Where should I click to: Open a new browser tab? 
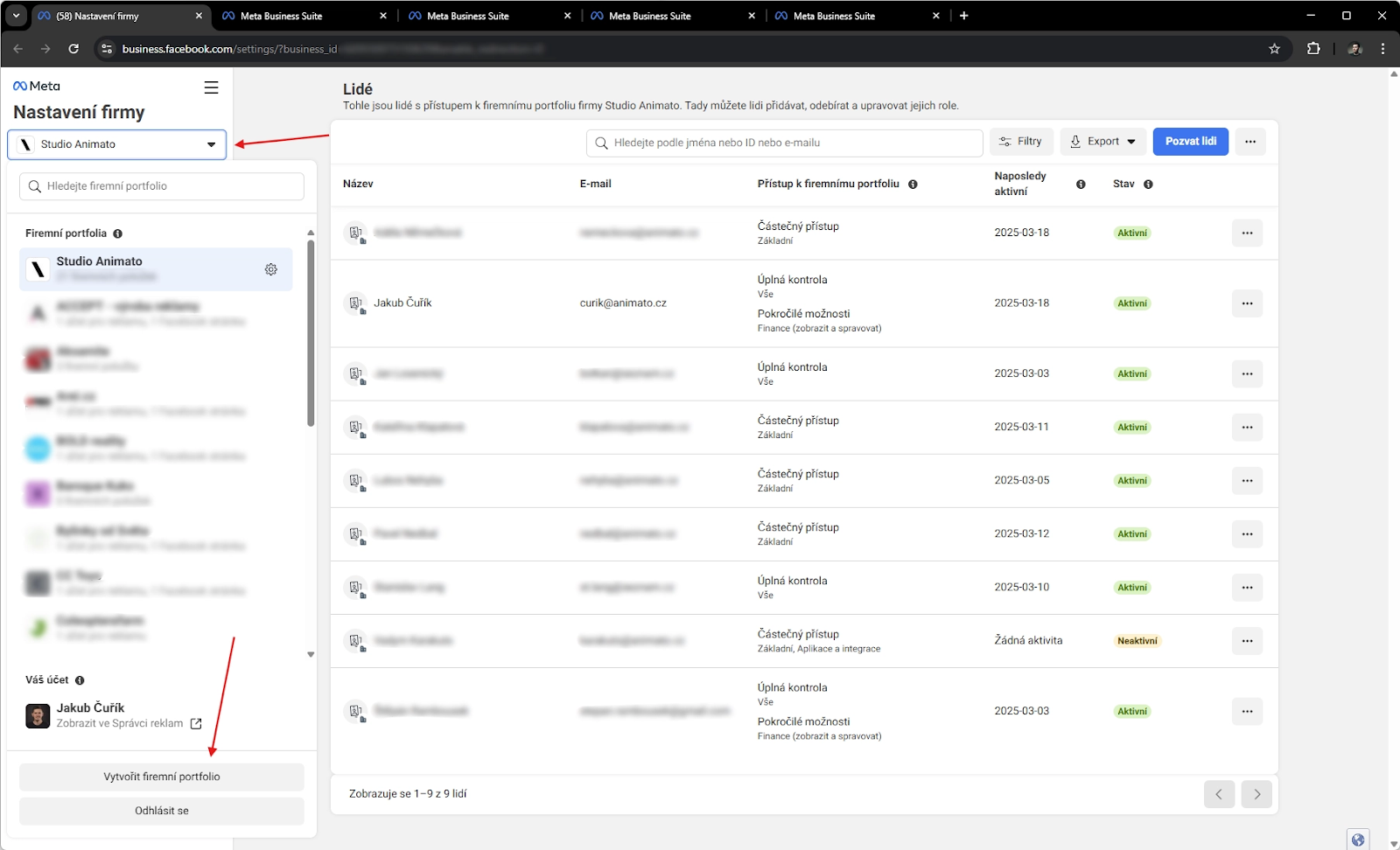(964, 16)
